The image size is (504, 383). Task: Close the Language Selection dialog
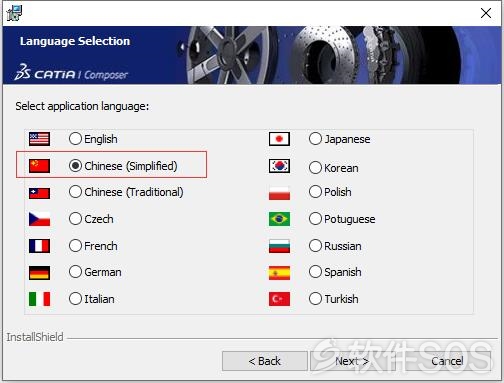[x=486, y=13]
